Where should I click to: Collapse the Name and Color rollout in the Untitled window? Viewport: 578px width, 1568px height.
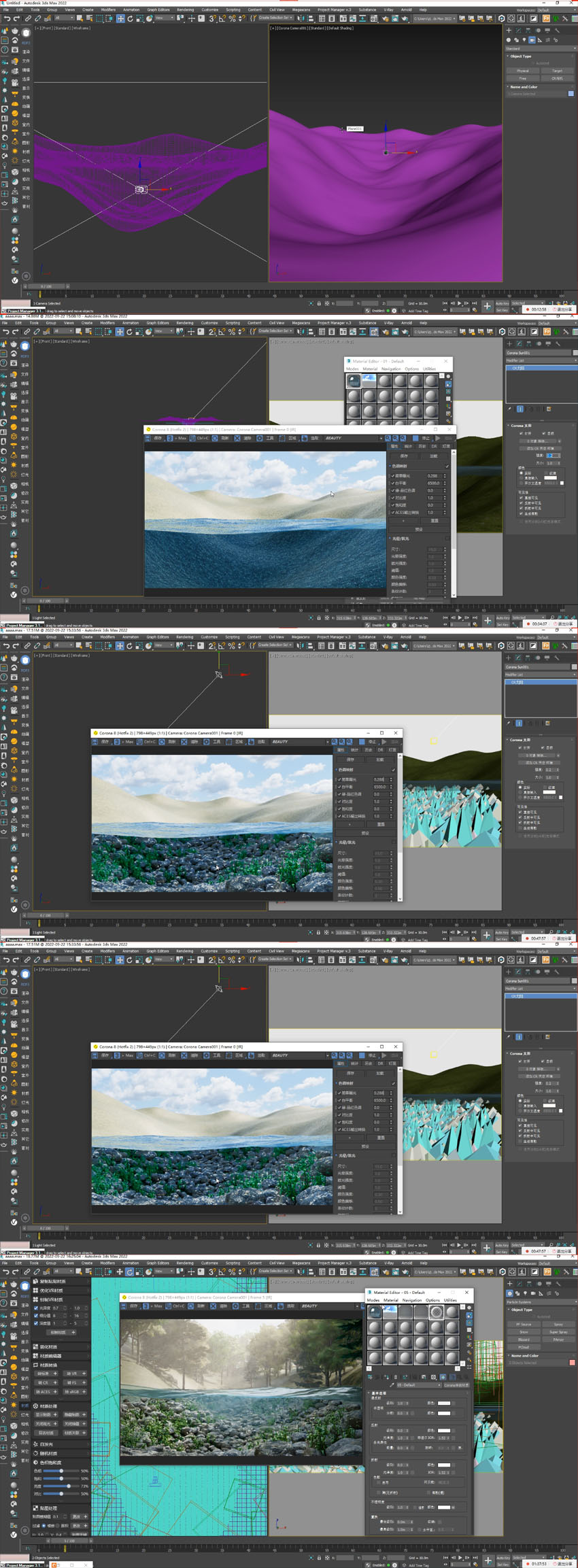(x=540, y=87)
